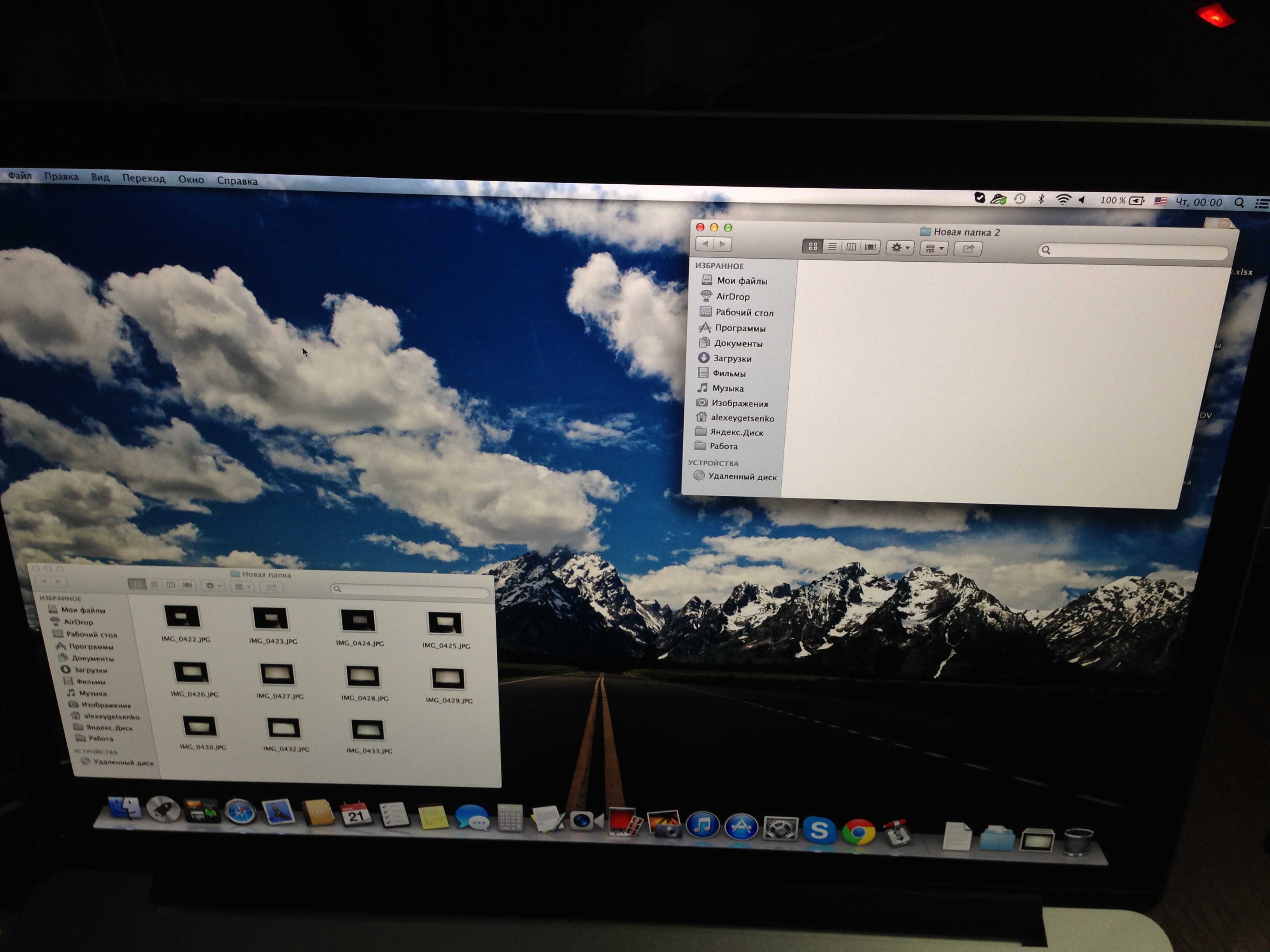Image resolution: width=1270 pixels, height=952 pixels.
Task: Select IMG_0422.JPG thumbnail in Новая папка
Action: 182,618
